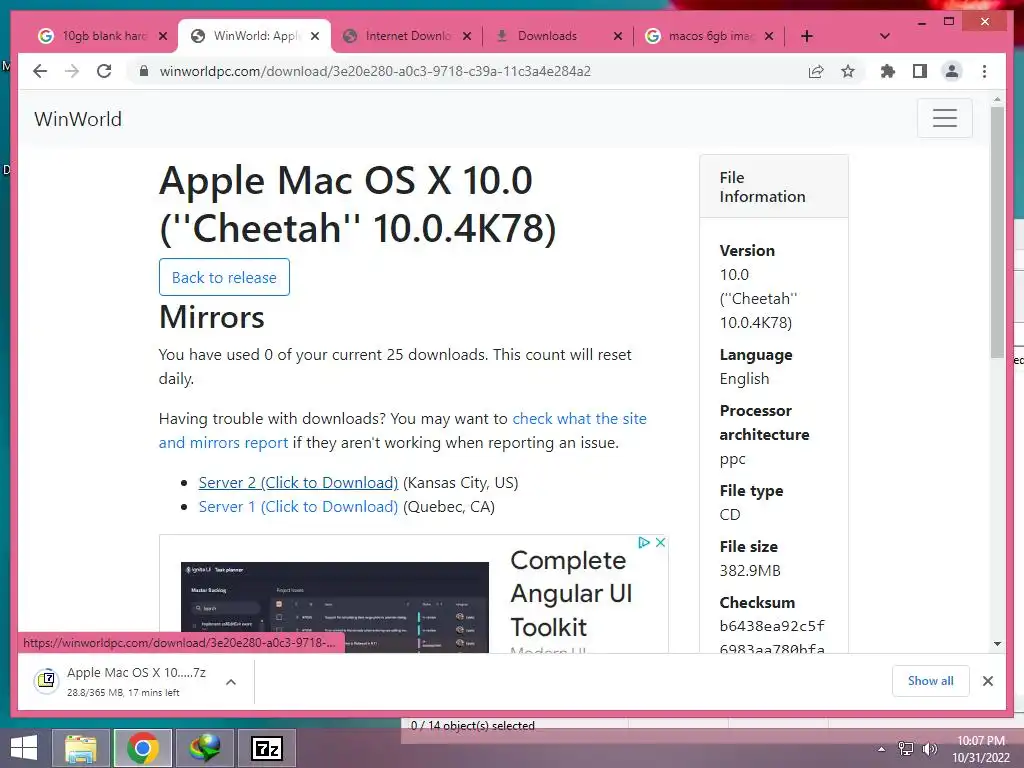Close the macos 6gb image tab
1024x768 pixels.
[769, 36]
